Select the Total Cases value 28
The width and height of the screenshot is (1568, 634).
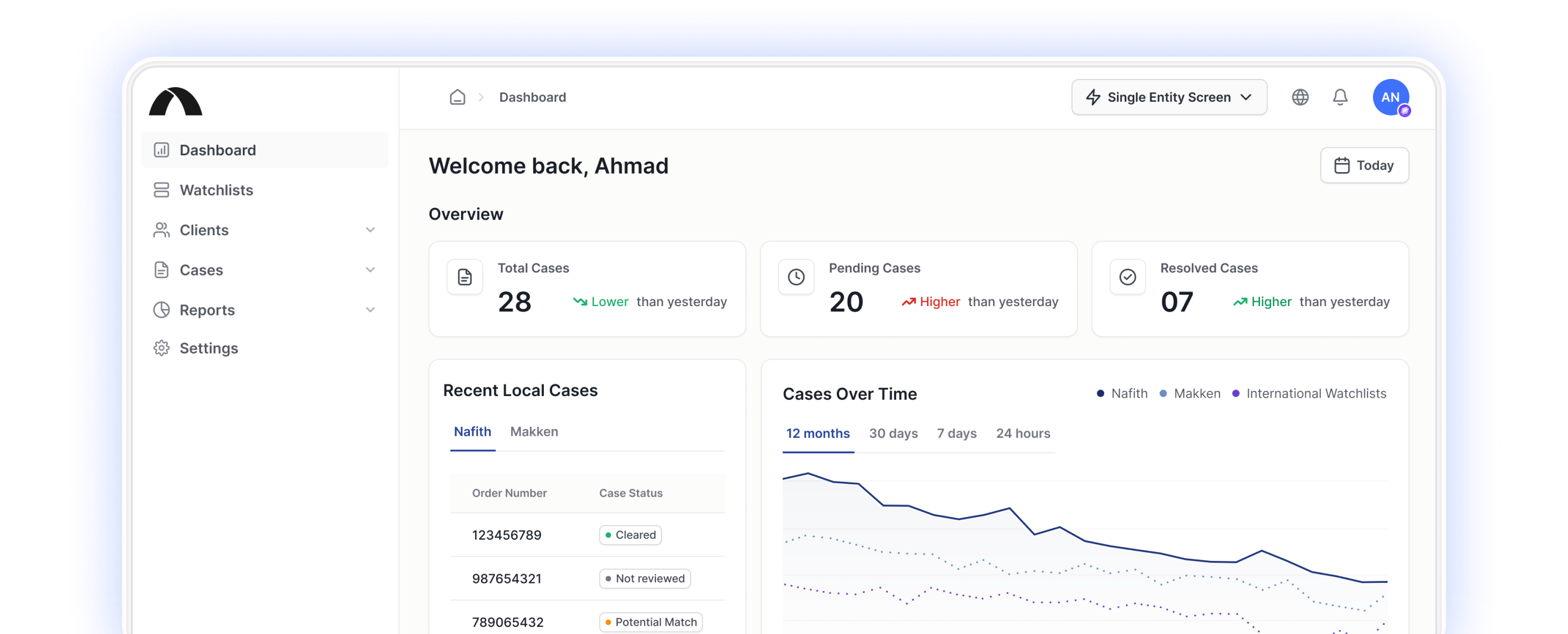[514, 301]
